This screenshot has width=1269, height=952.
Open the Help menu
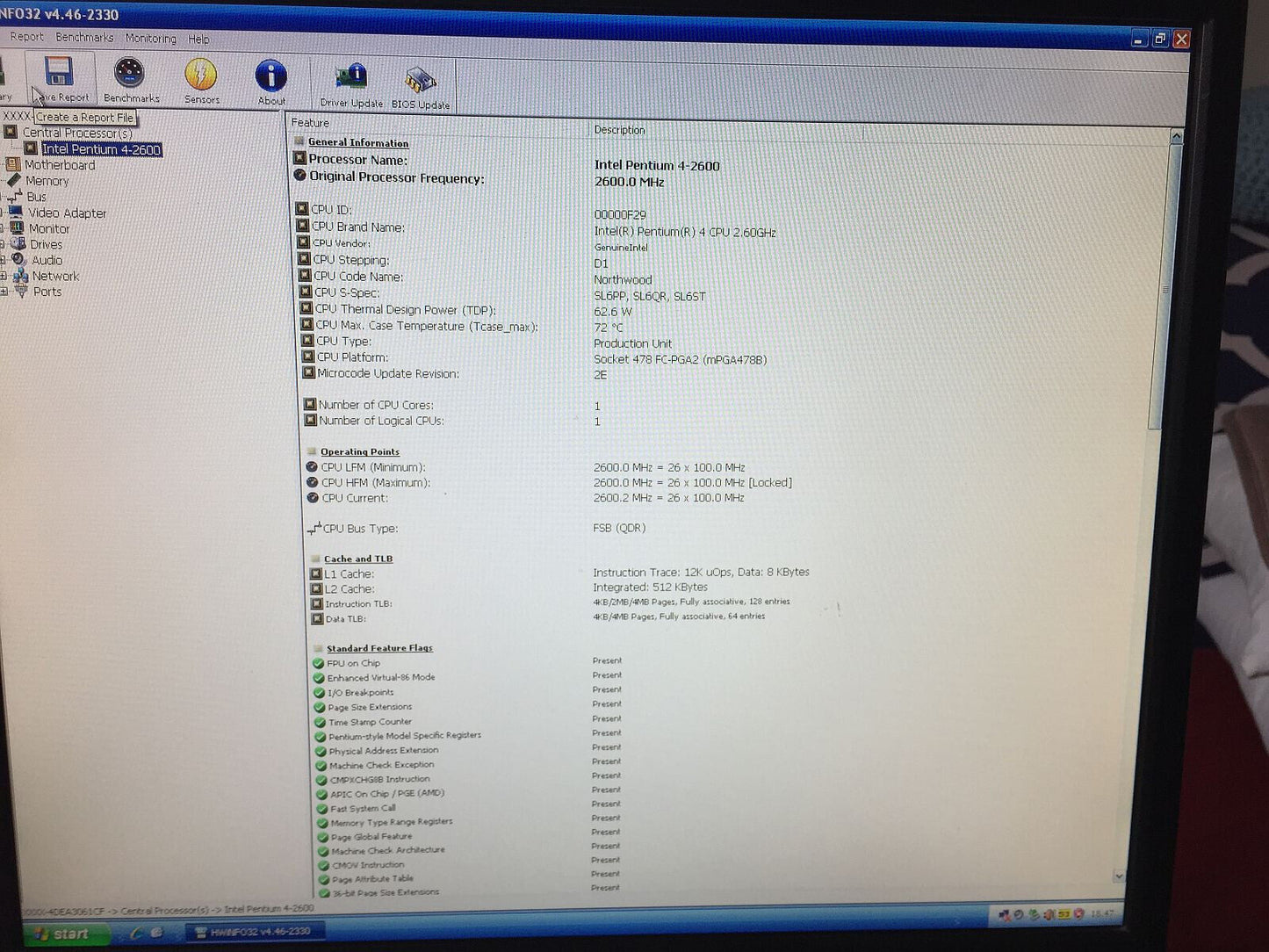198,40
